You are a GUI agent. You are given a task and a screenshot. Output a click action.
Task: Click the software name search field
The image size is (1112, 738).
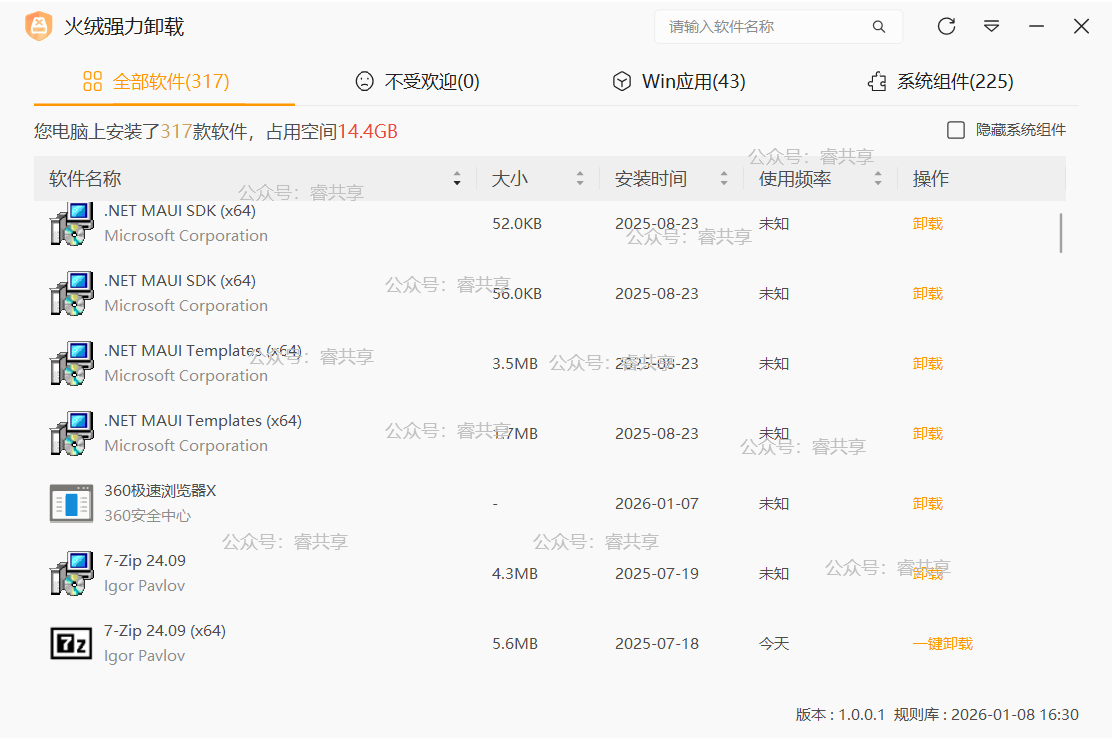[x=764, y=27]
